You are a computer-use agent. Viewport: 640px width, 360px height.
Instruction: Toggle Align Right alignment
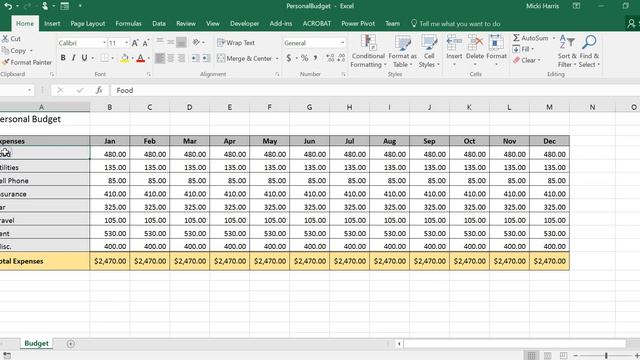[181, 58]
